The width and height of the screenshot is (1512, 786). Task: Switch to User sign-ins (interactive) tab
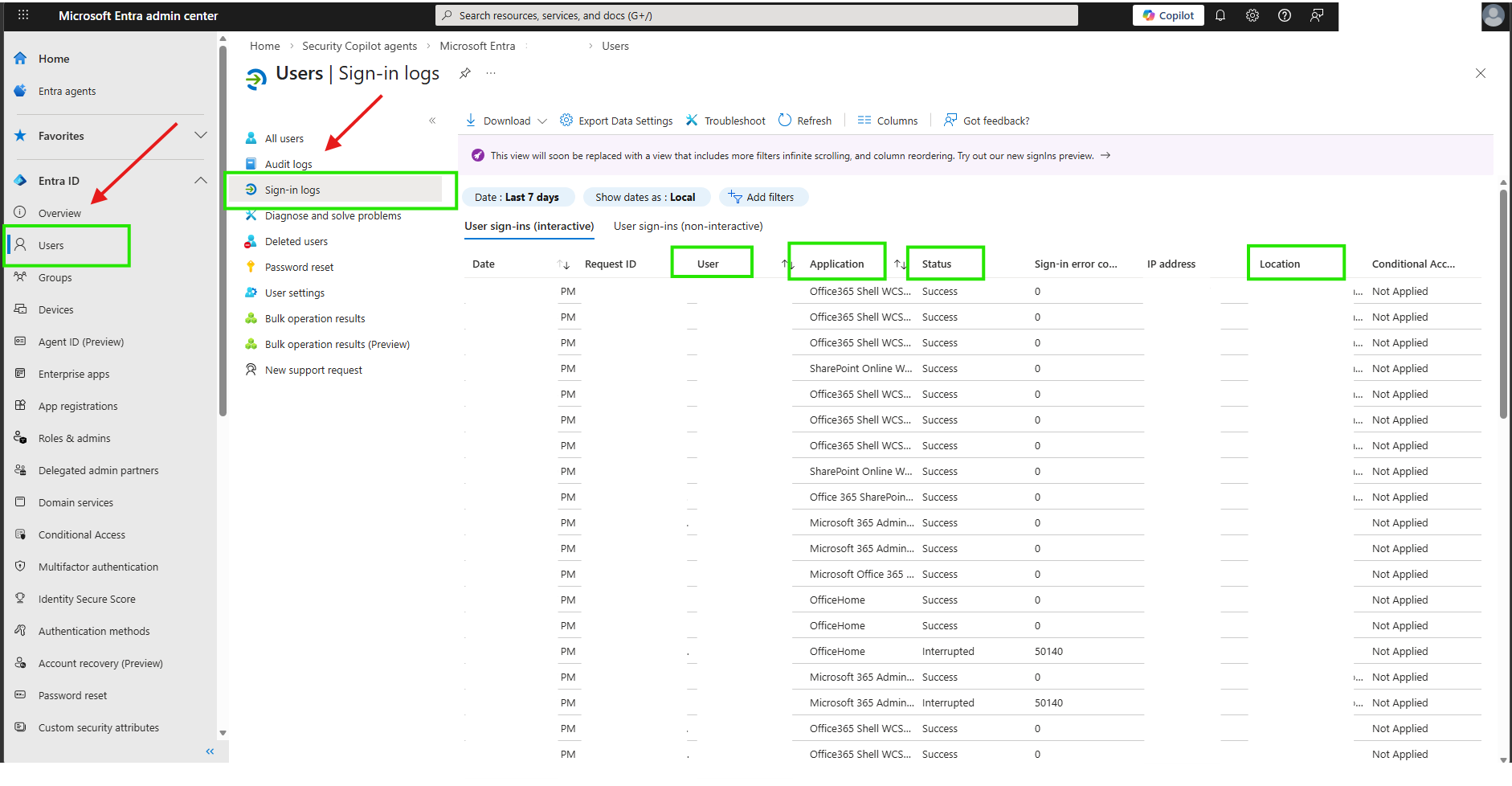point(529,227)
